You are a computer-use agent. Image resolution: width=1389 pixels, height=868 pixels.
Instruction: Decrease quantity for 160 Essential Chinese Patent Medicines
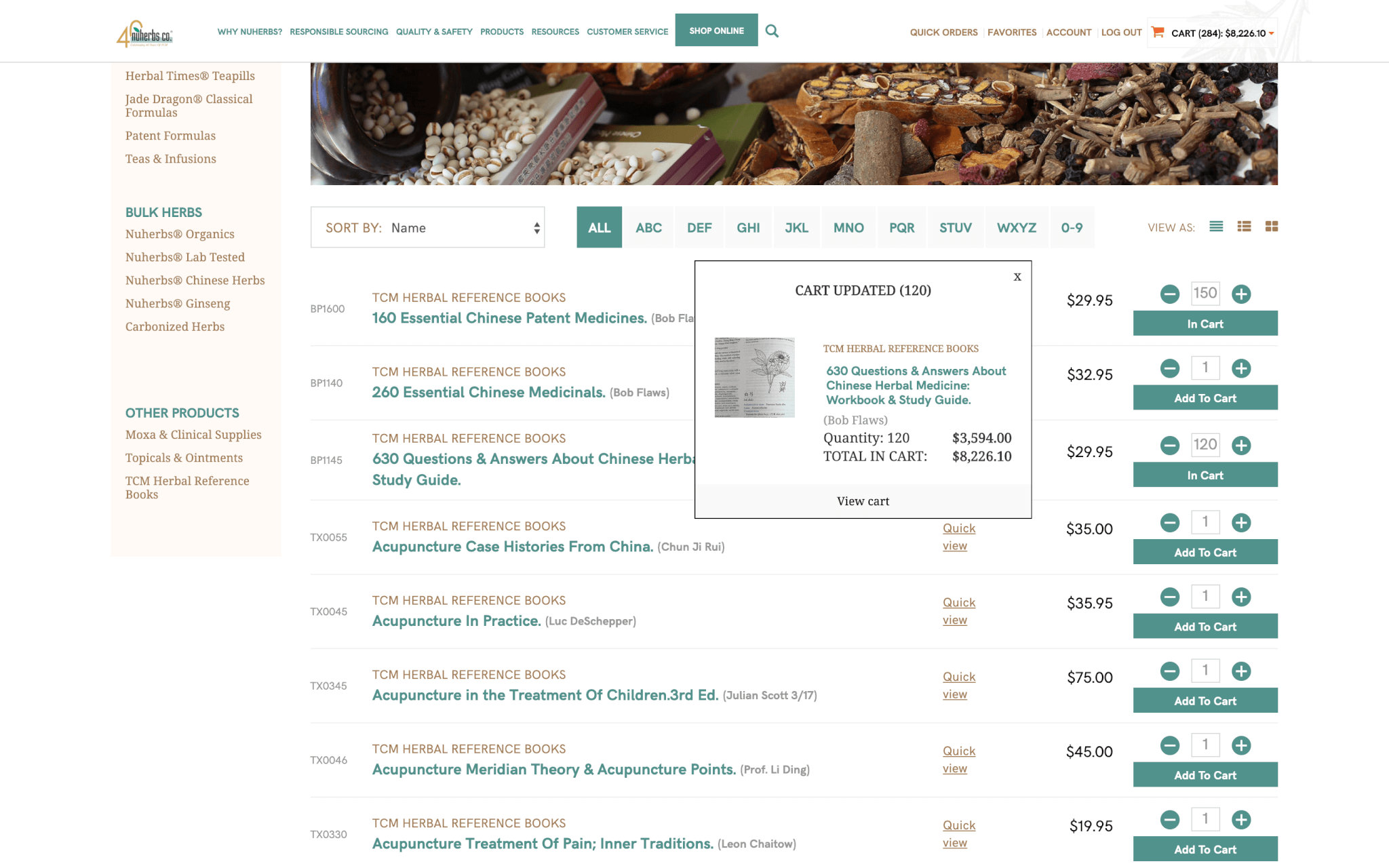(1170, 294)
